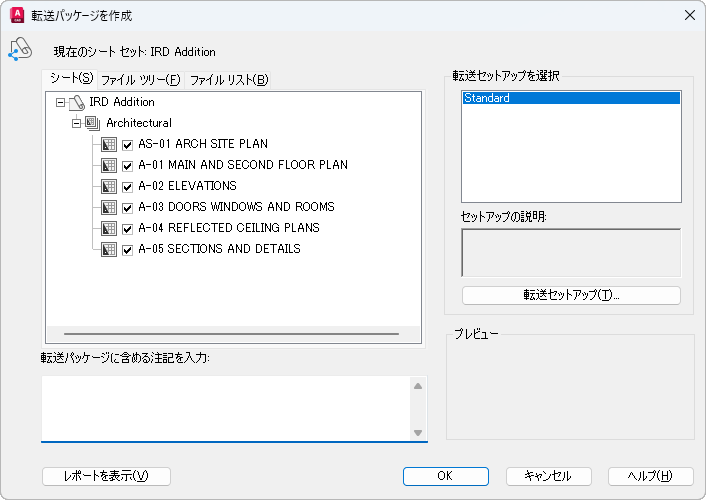Click into the transmittal notes text field

[x=225, y=406]
